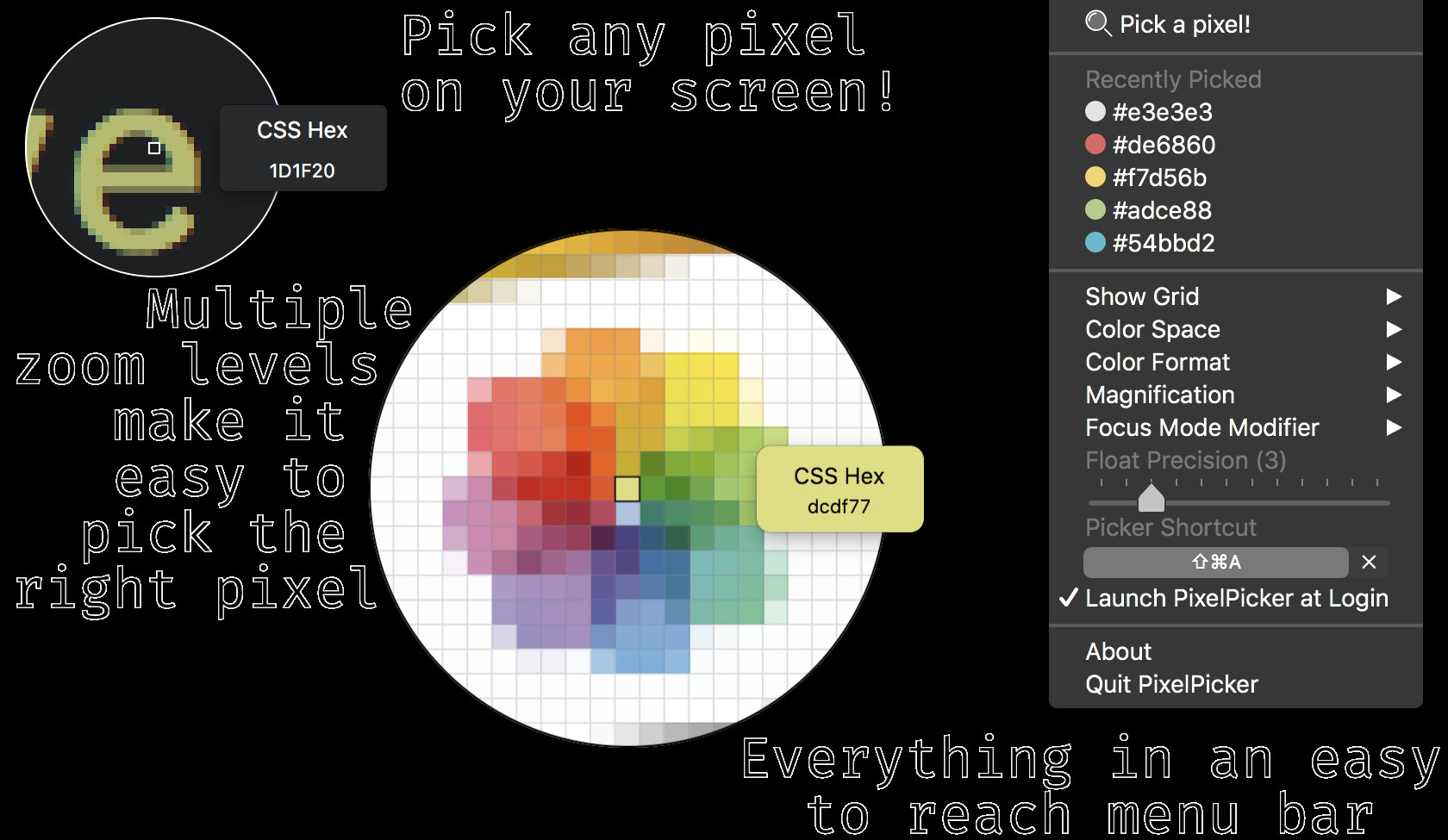Click the Picker Shortcut recorder field
This screenshot has width=1448, height=840.
(1215, 563)
